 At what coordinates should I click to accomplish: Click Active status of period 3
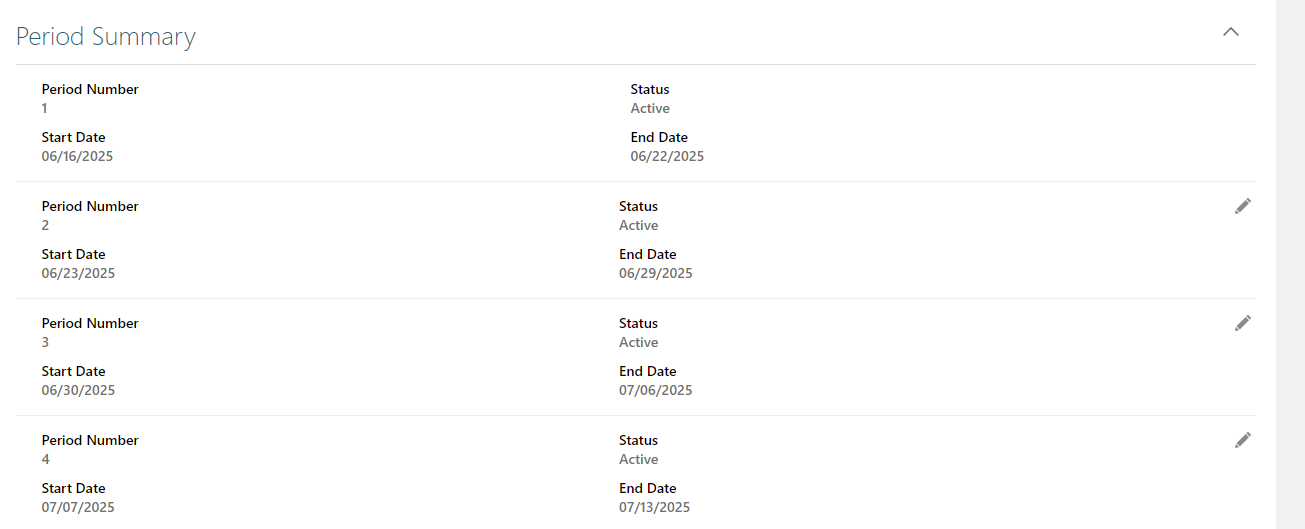point(638,342)
